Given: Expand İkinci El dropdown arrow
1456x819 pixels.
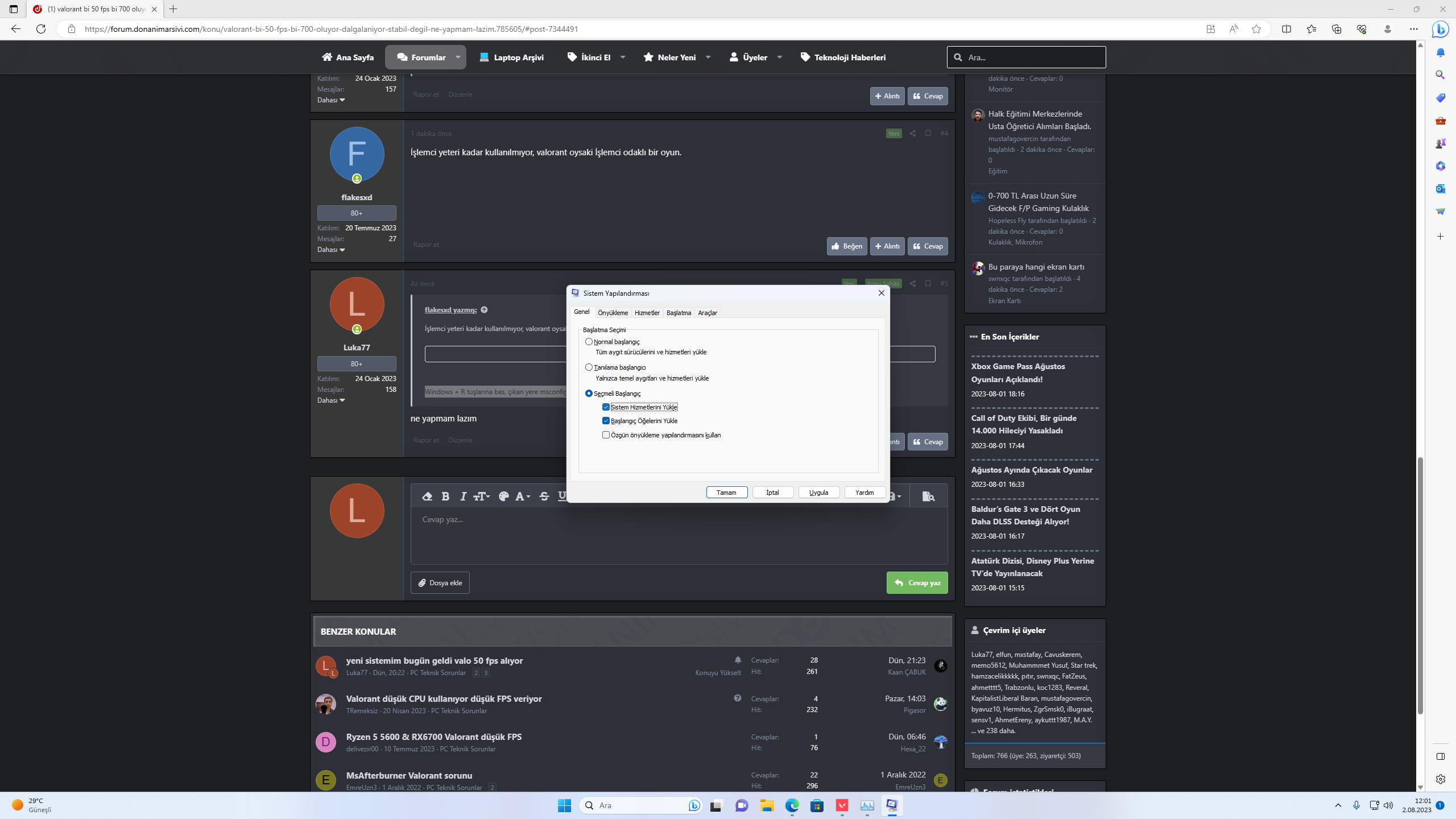Looking at the screenshot, I should click(623, 57).
